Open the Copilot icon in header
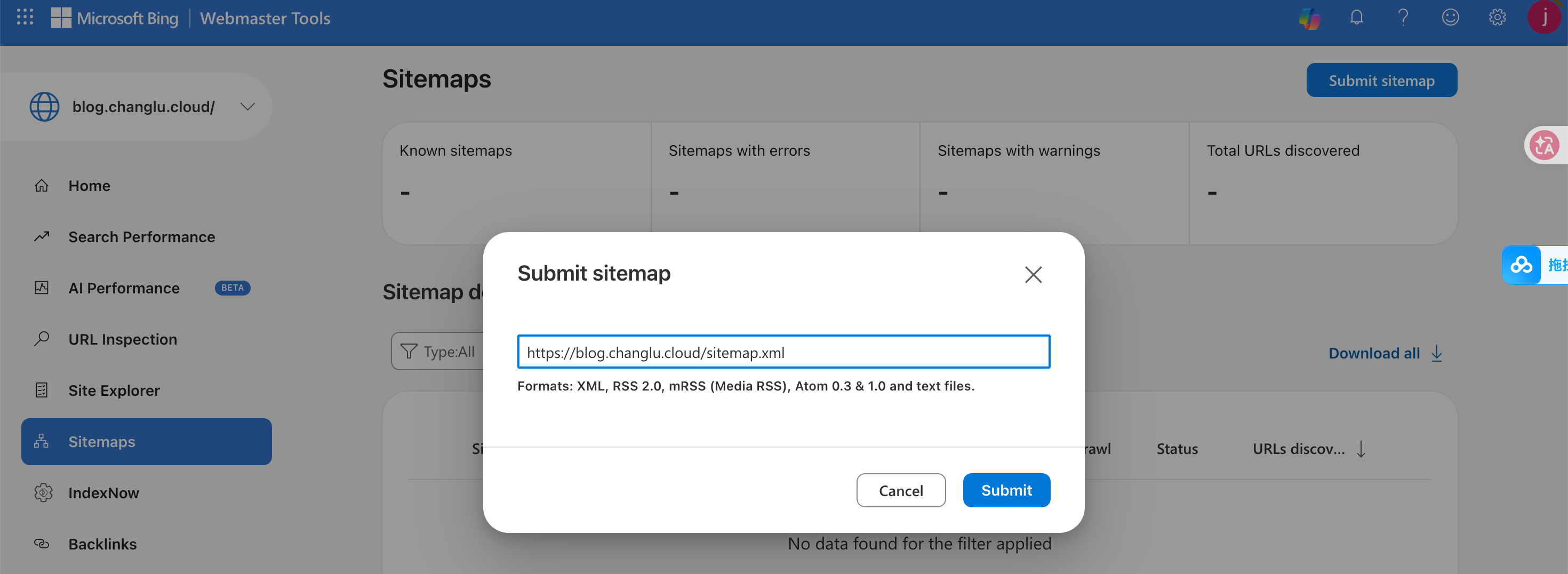 point(1309,18)
